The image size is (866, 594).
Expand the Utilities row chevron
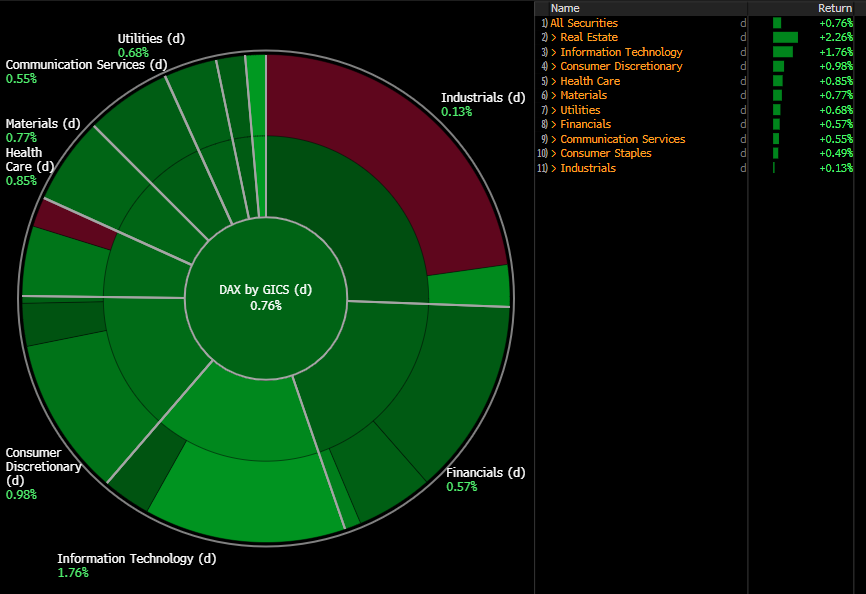point(554,110)
